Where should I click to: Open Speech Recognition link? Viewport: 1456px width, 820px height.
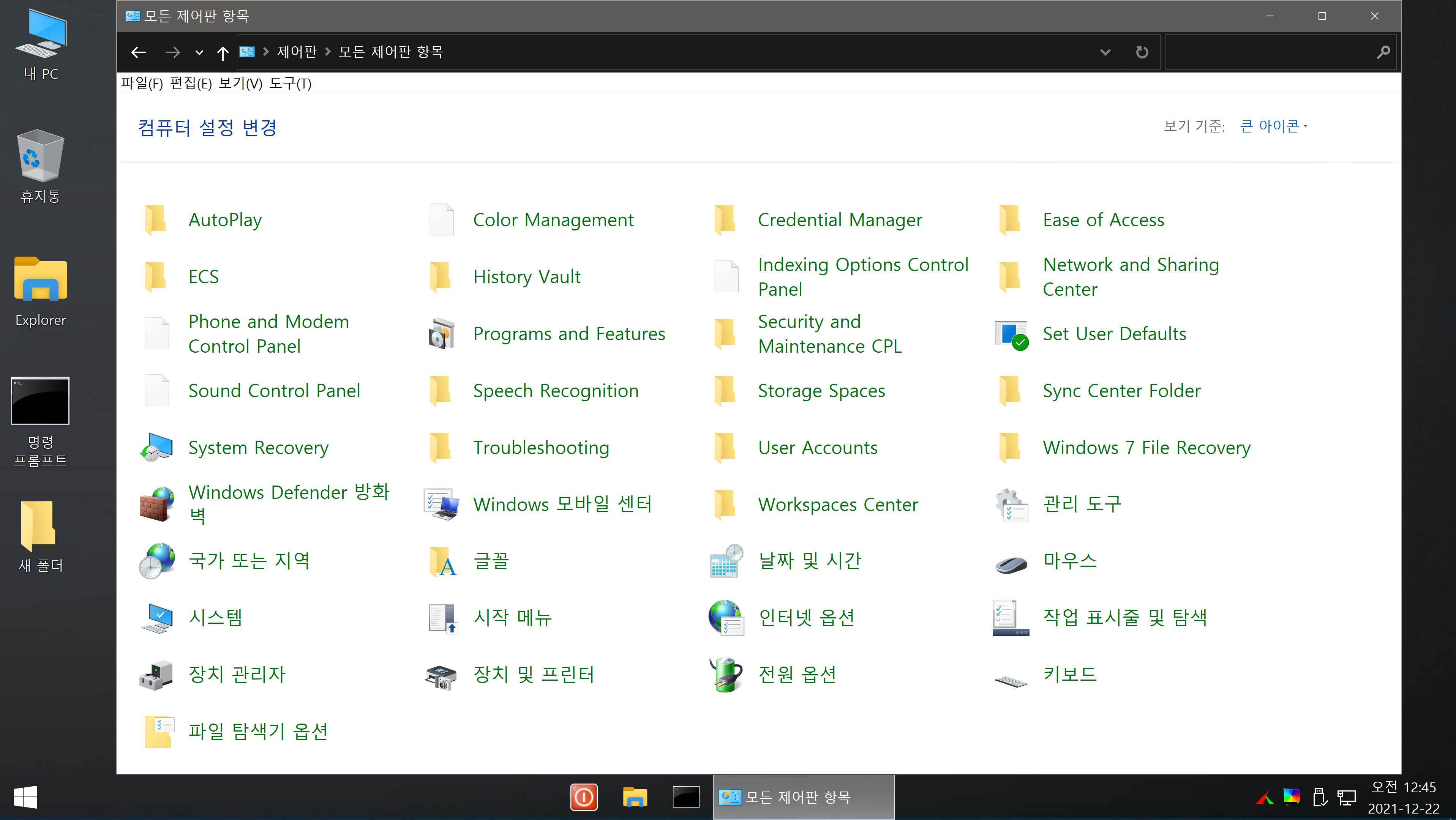point(556,391)
